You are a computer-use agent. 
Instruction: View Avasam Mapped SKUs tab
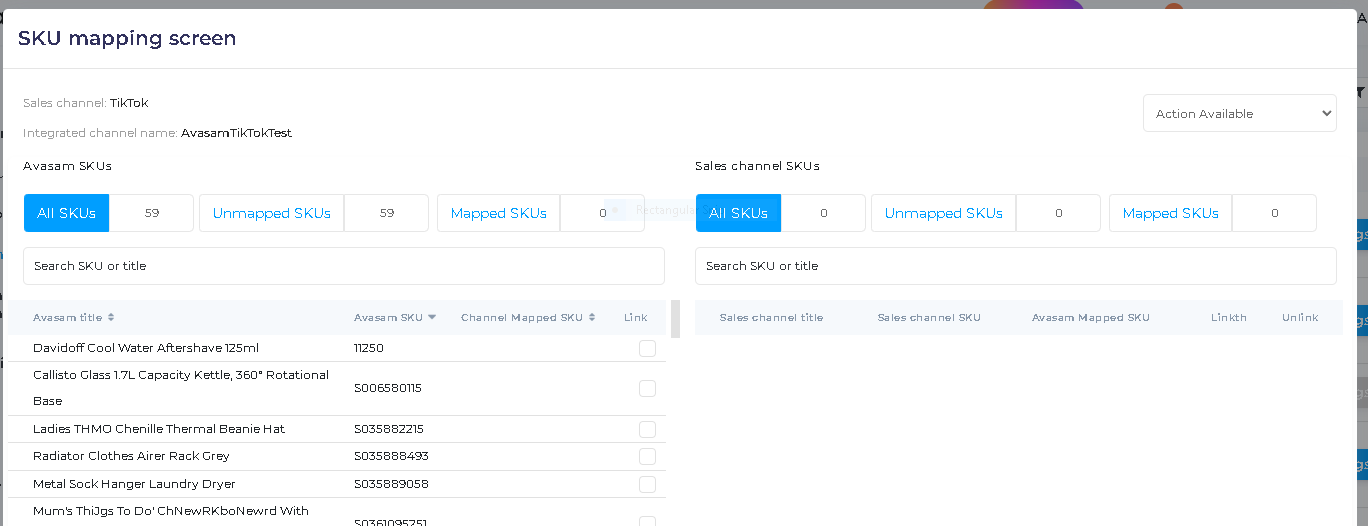click(498, 213)
